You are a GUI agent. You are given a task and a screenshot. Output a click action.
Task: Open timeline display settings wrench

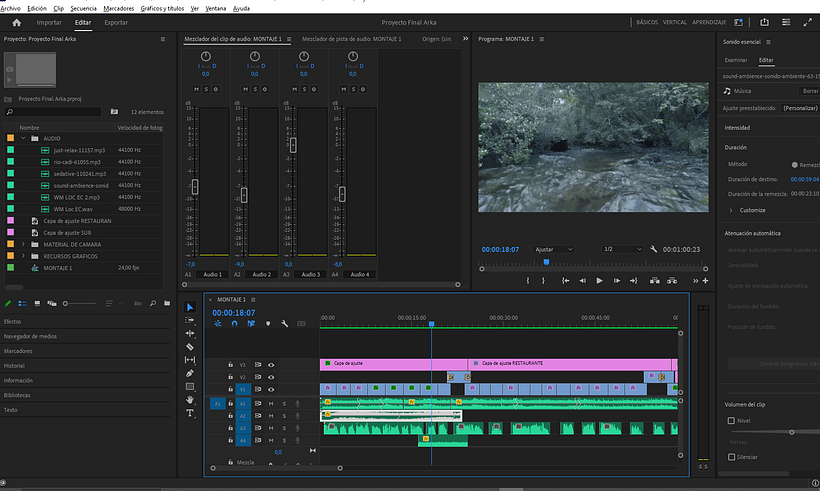click(284, 324)
